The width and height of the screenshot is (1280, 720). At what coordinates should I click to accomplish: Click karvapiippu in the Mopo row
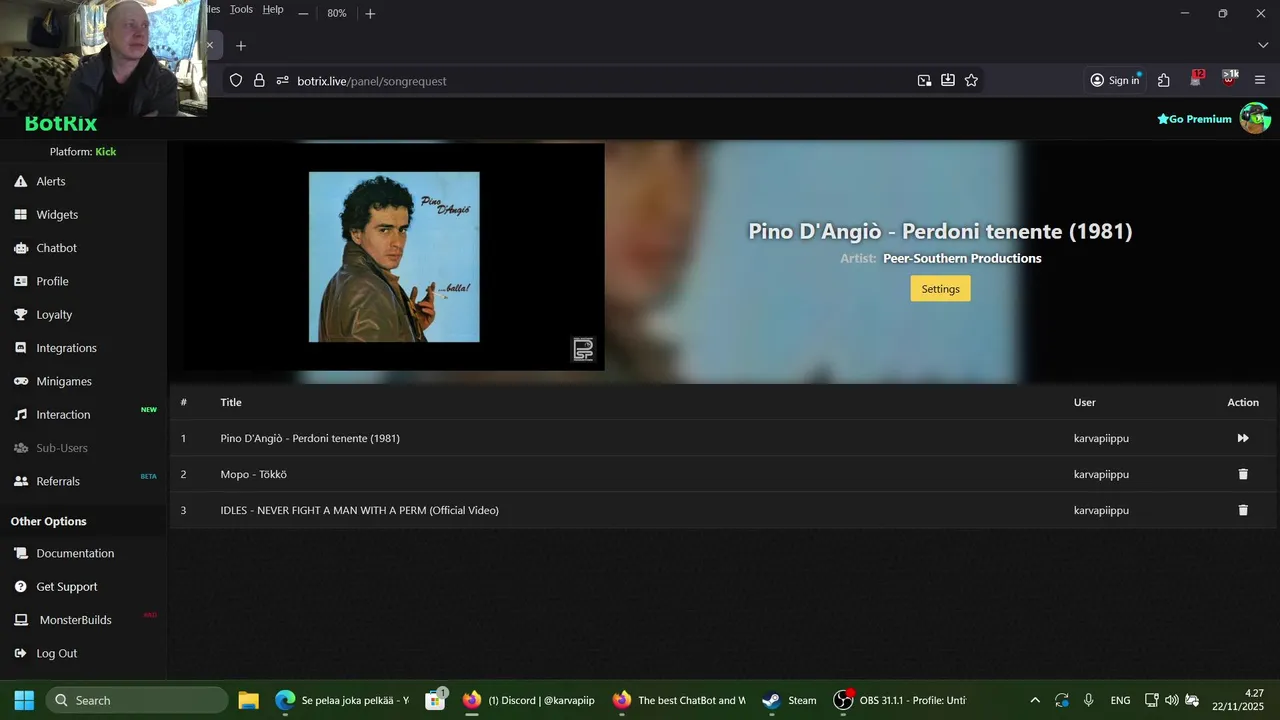point(1101,474)
